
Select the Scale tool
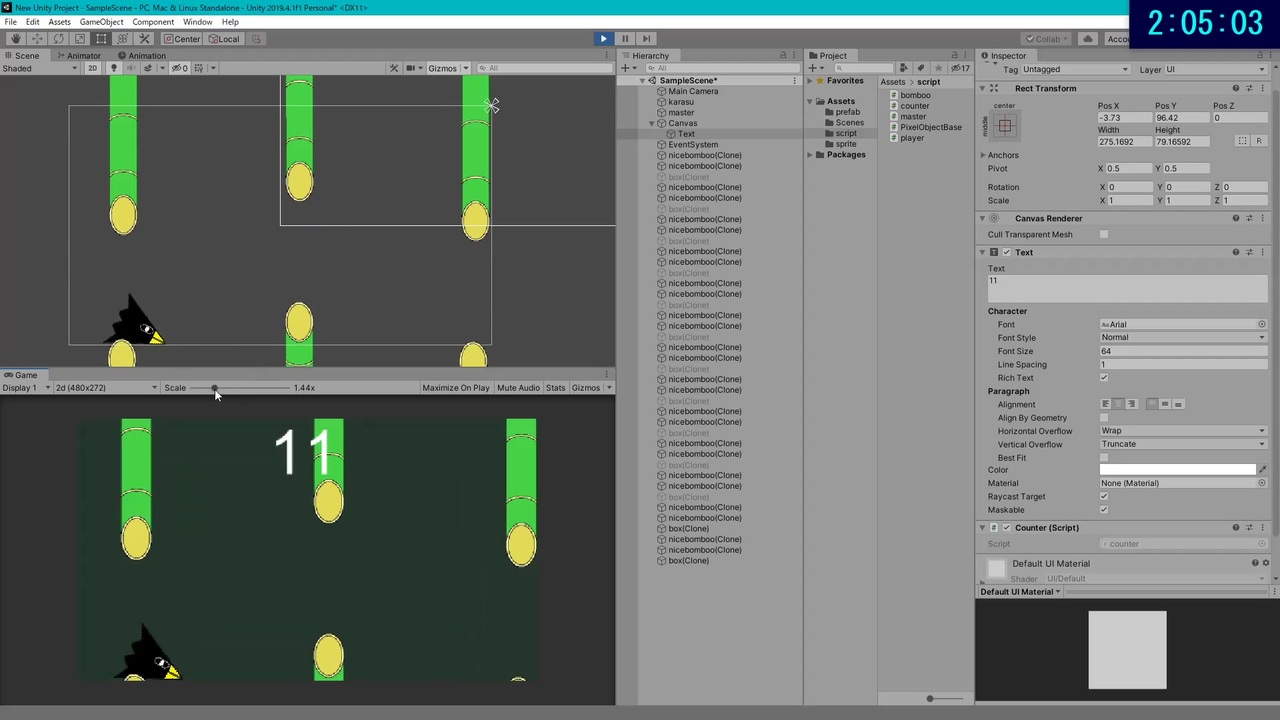tap(80, 39)
